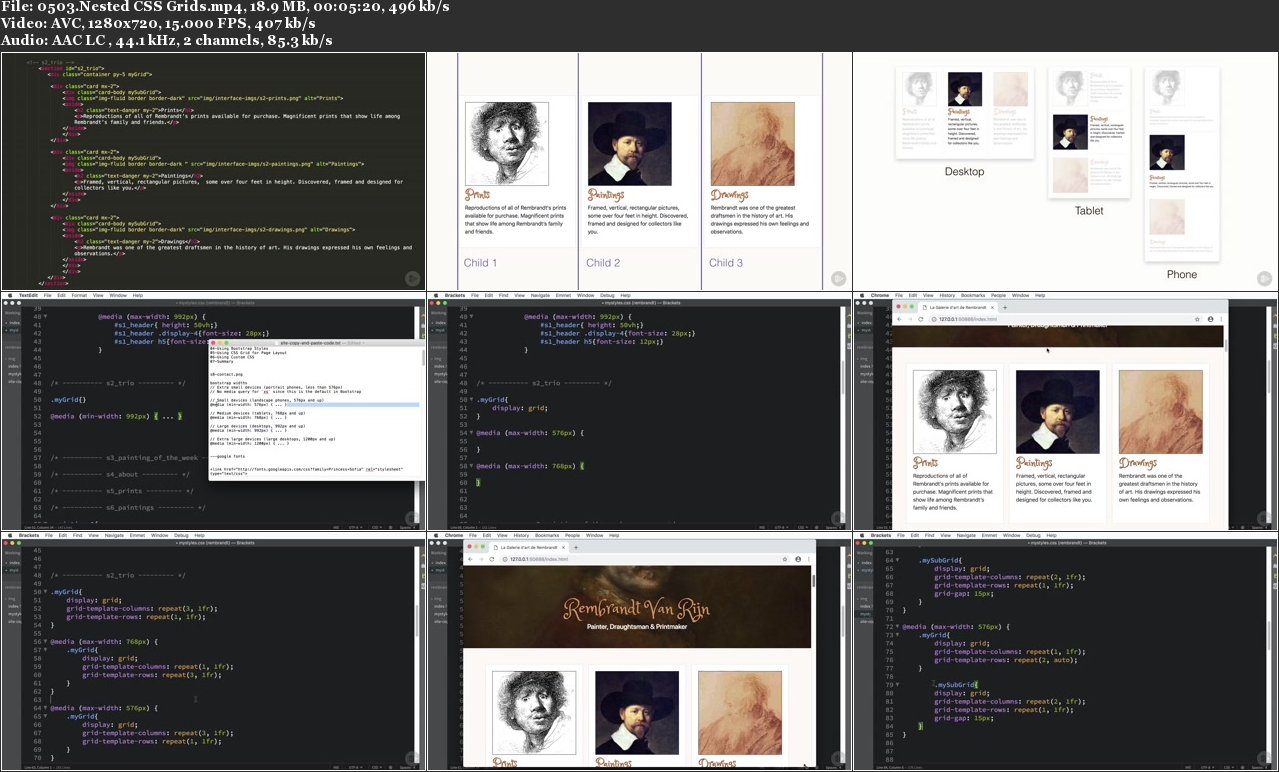Open Format menu in the TextEdit frame
Screen dimensions: 1279x772
click(x=78, y=295)
